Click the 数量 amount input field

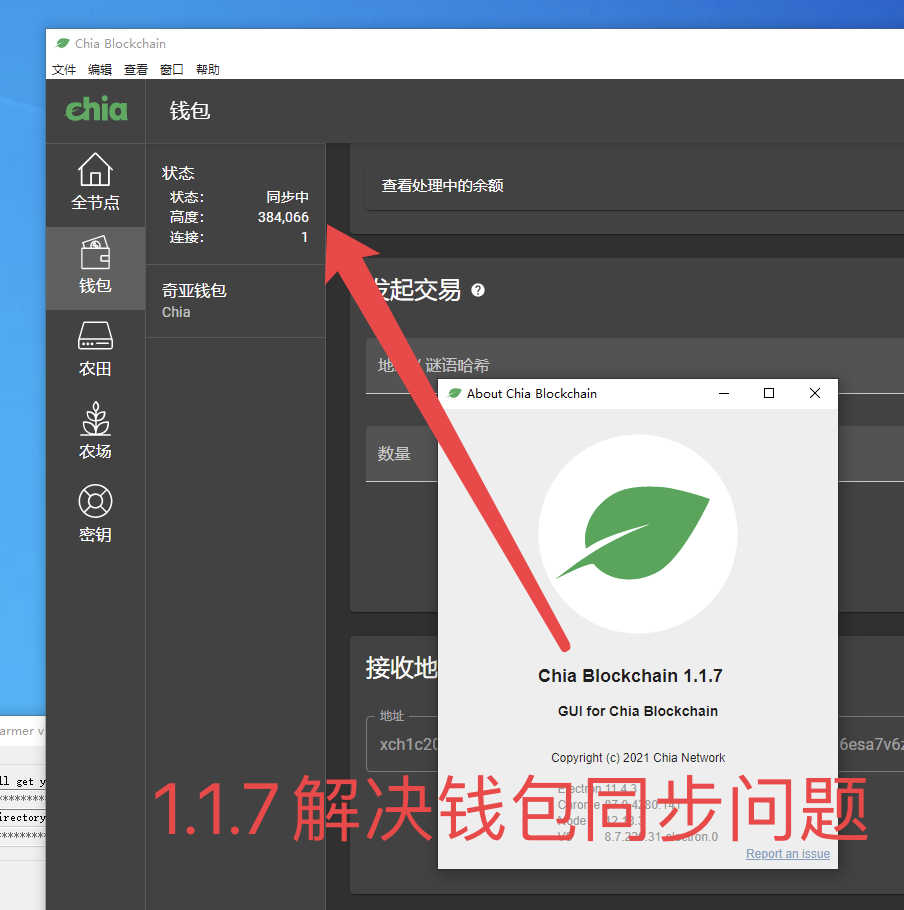click(x=402, y=454)
